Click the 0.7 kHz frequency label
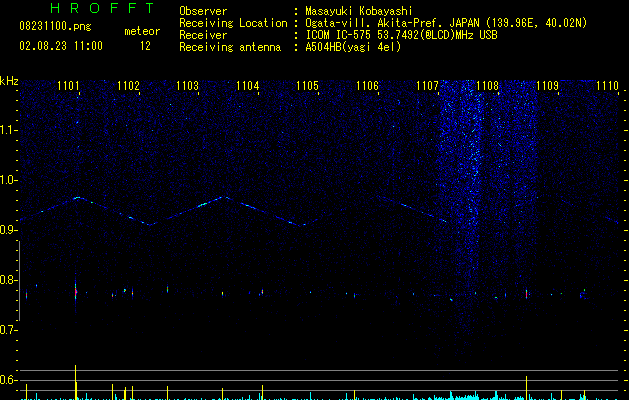Image resolution: width=629 pixels, height=400 pixels. 8,330
